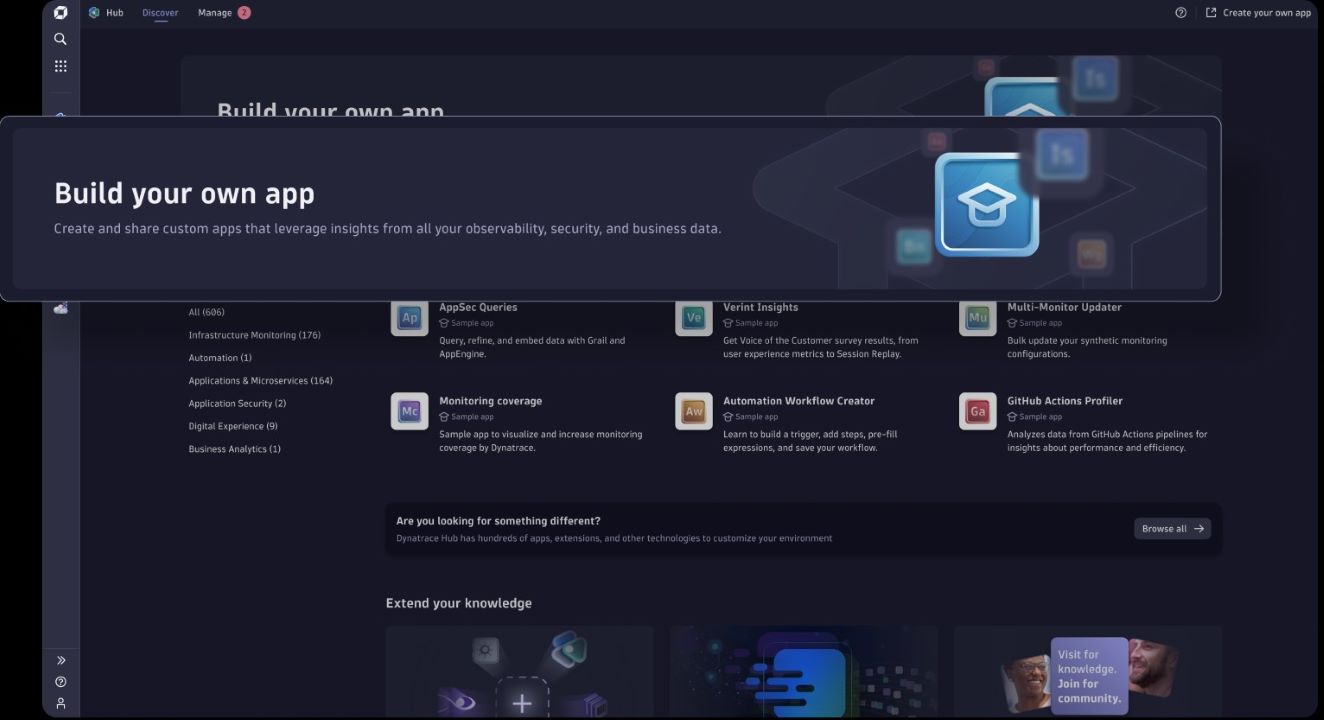Open search from the left sidebar

(60, 38)
